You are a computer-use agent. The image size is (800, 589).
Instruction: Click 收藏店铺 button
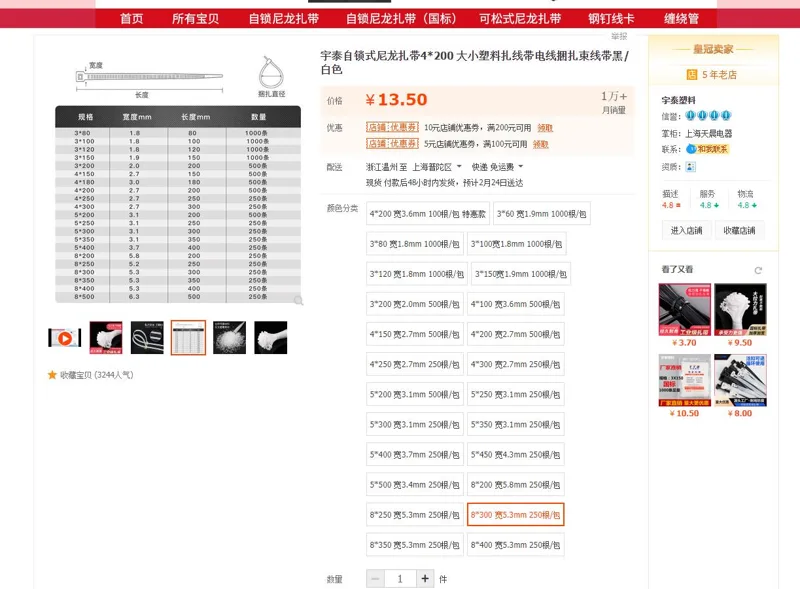[x=739, y=231]
